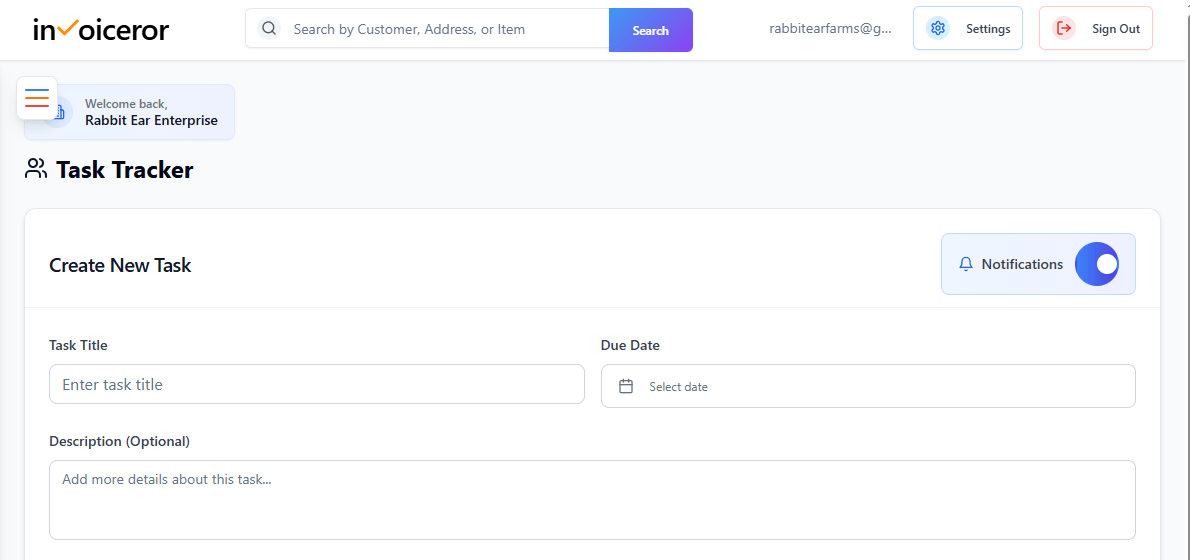Image resolution: width=1190 pixels, height=560 pixels.
Task: Click the Sign Out button label
Action: [x=1115, y=29]
